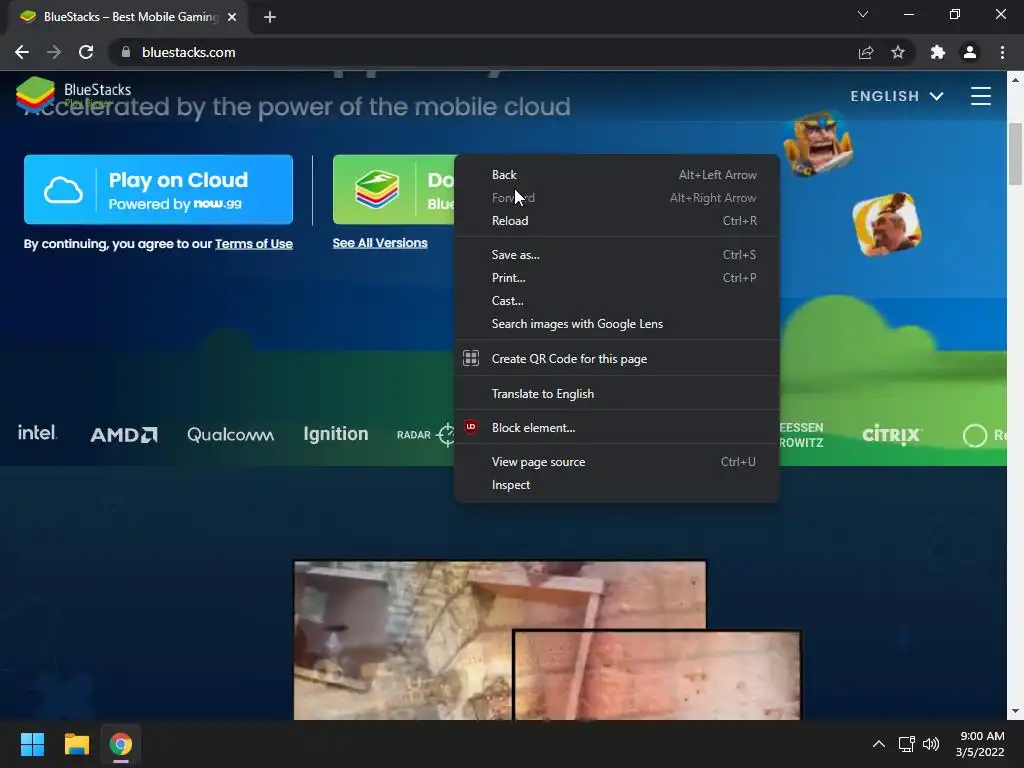Click the RADAR partner logo
Screen dimensions: 1024x768
[x=425, y=435]
